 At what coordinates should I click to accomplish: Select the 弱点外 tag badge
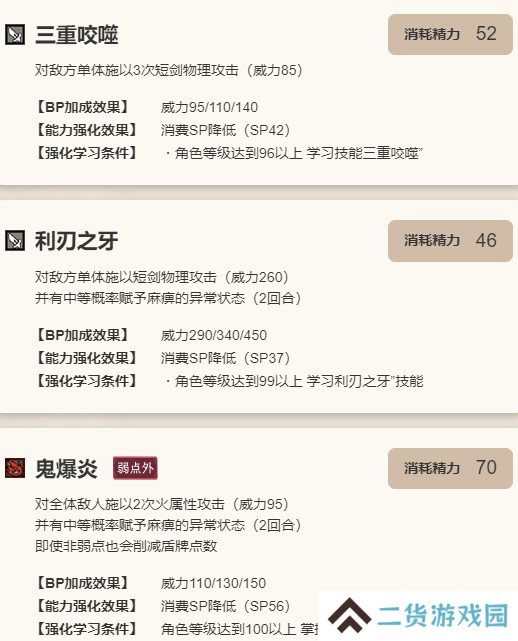tap(135, 468)
